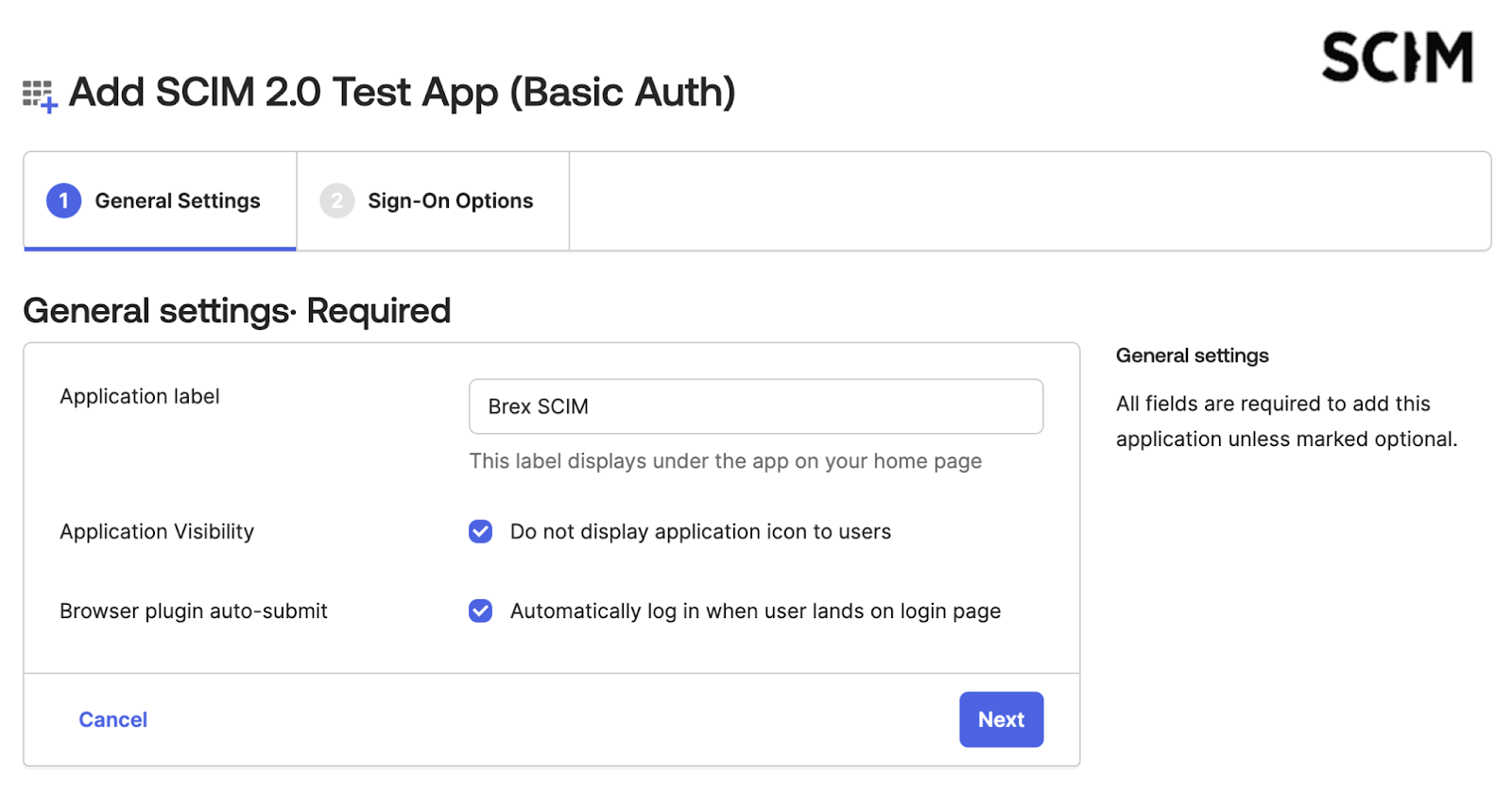Click the 'All fields are required' help text
This screenshot has width=1512, height=794.
pos(1285,421)
